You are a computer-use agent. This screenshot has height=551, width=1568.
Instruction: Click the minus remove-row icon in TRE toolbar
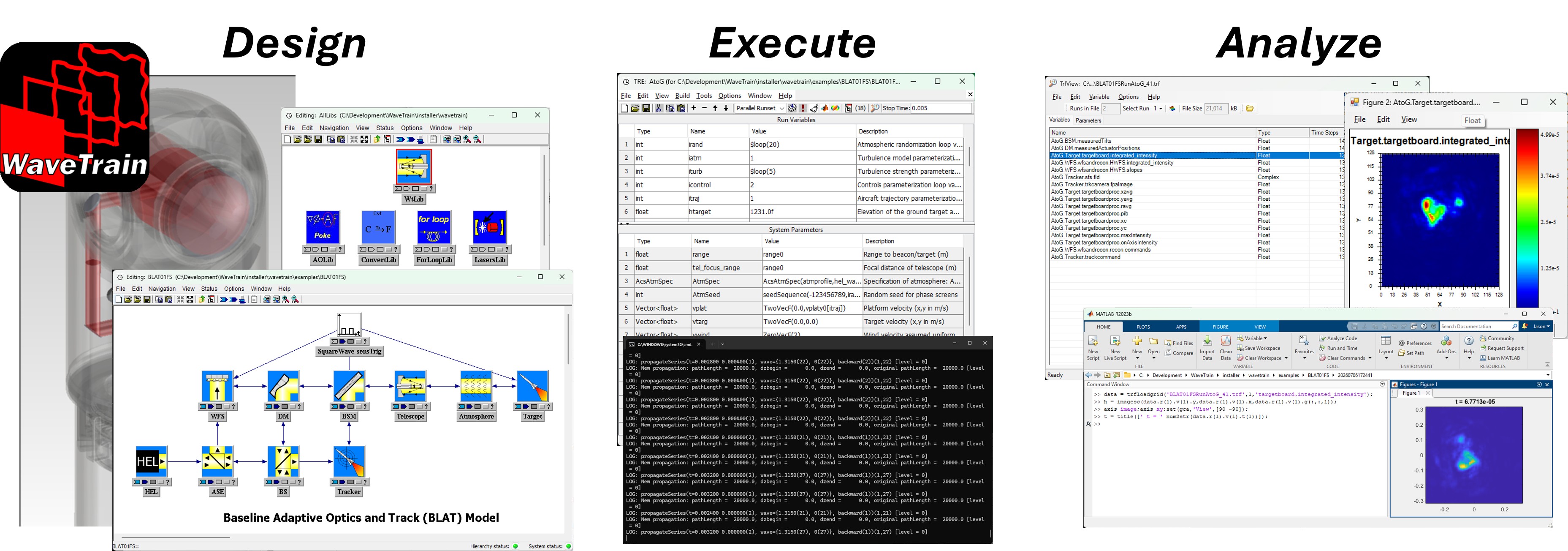pyautogui.click(x=704, y=108)
